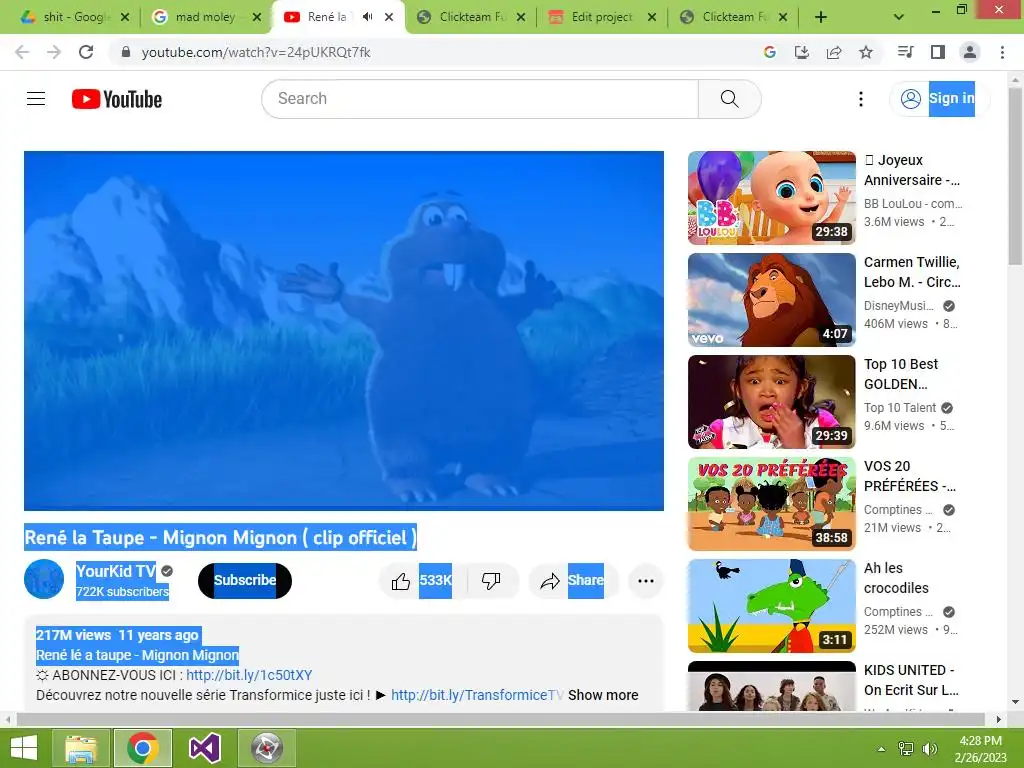Viewport: 1024px width, 768px height.
Task: Click the 'Carmen Twillie, Lebo M.' title
Action: [912, 272]
